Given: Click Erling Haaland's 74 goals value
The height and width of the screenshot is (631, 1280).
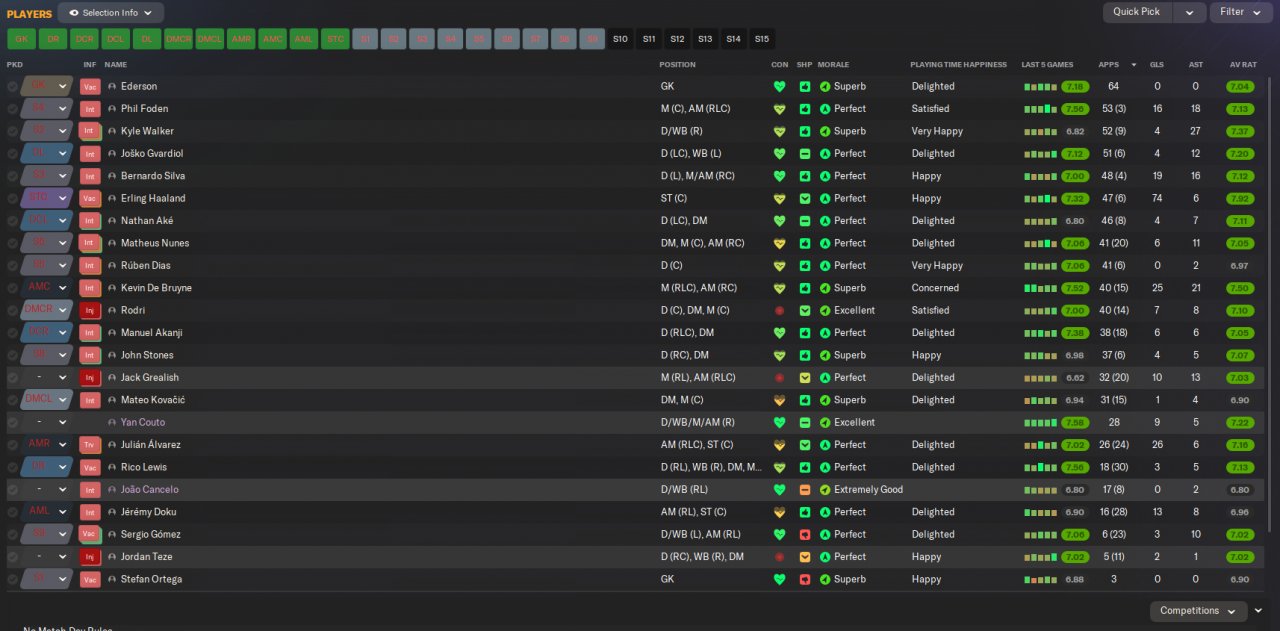Looking at the screenshot, I should coord(1157,198).
